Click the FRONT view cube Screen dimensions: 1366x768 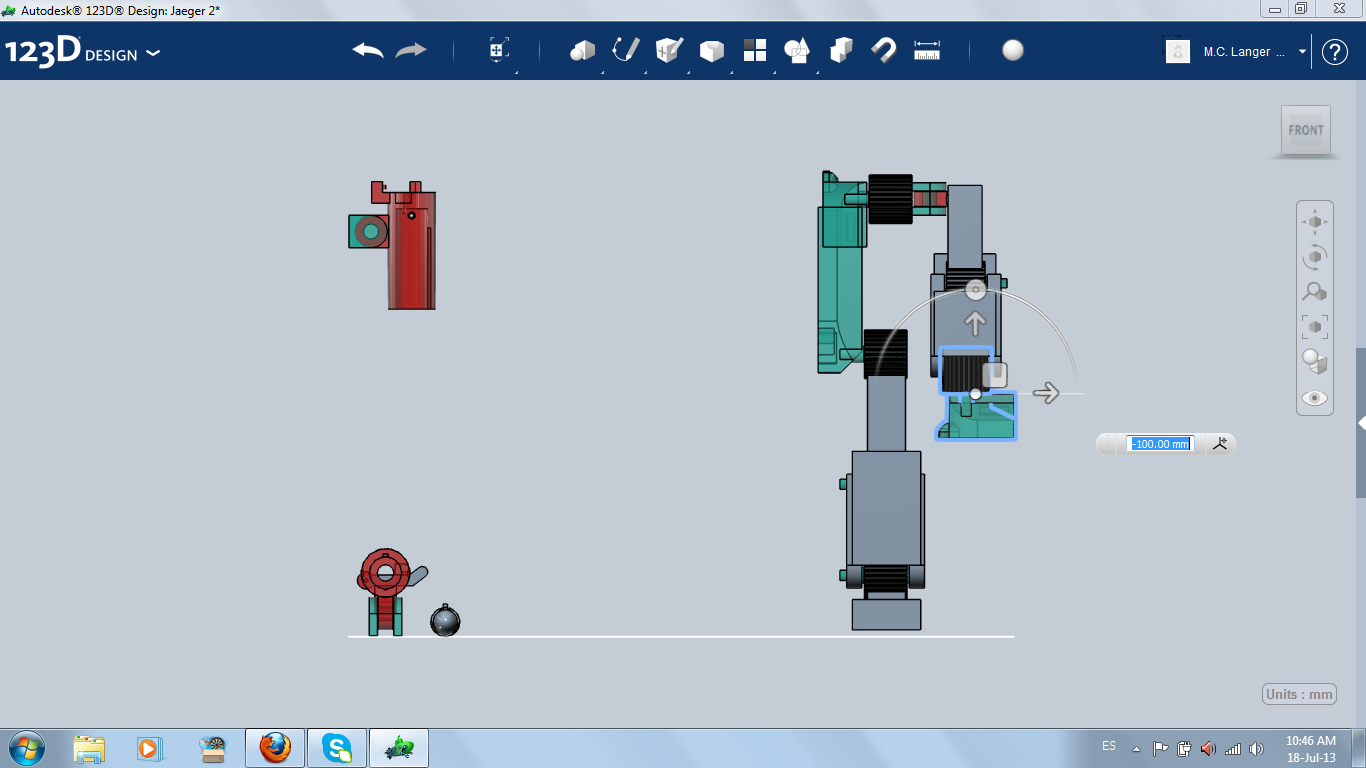[1305, 130]
